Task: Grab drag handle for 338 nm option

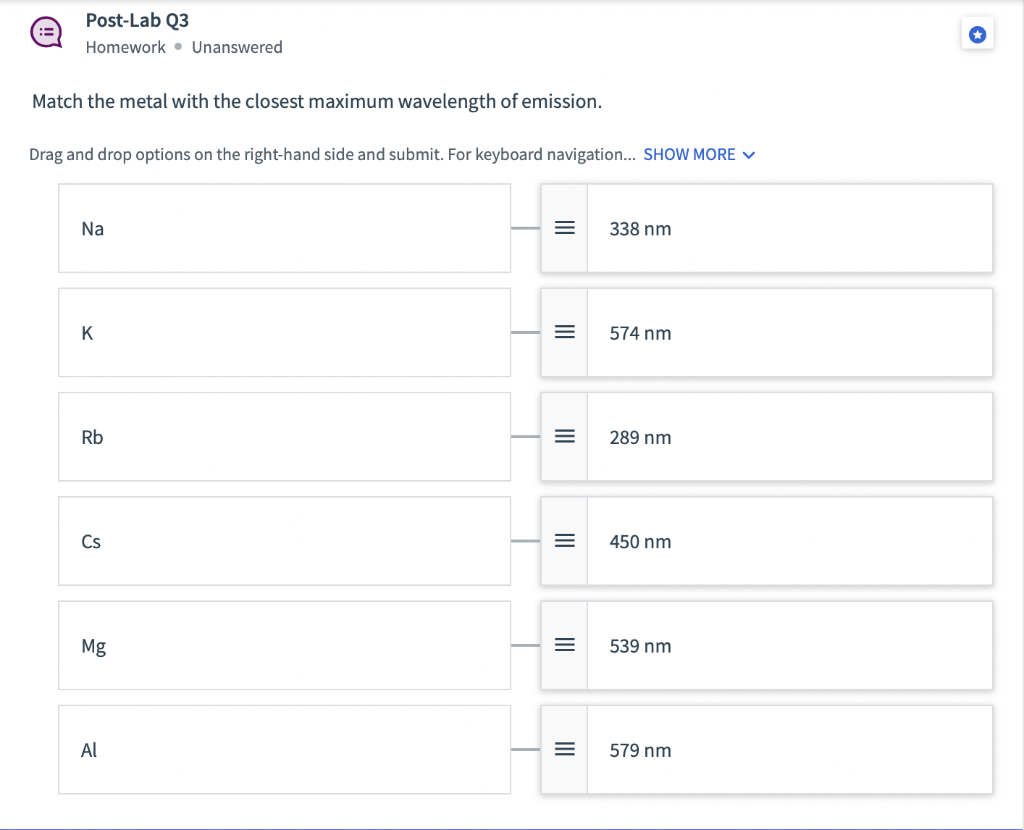Action: (564, 229)
